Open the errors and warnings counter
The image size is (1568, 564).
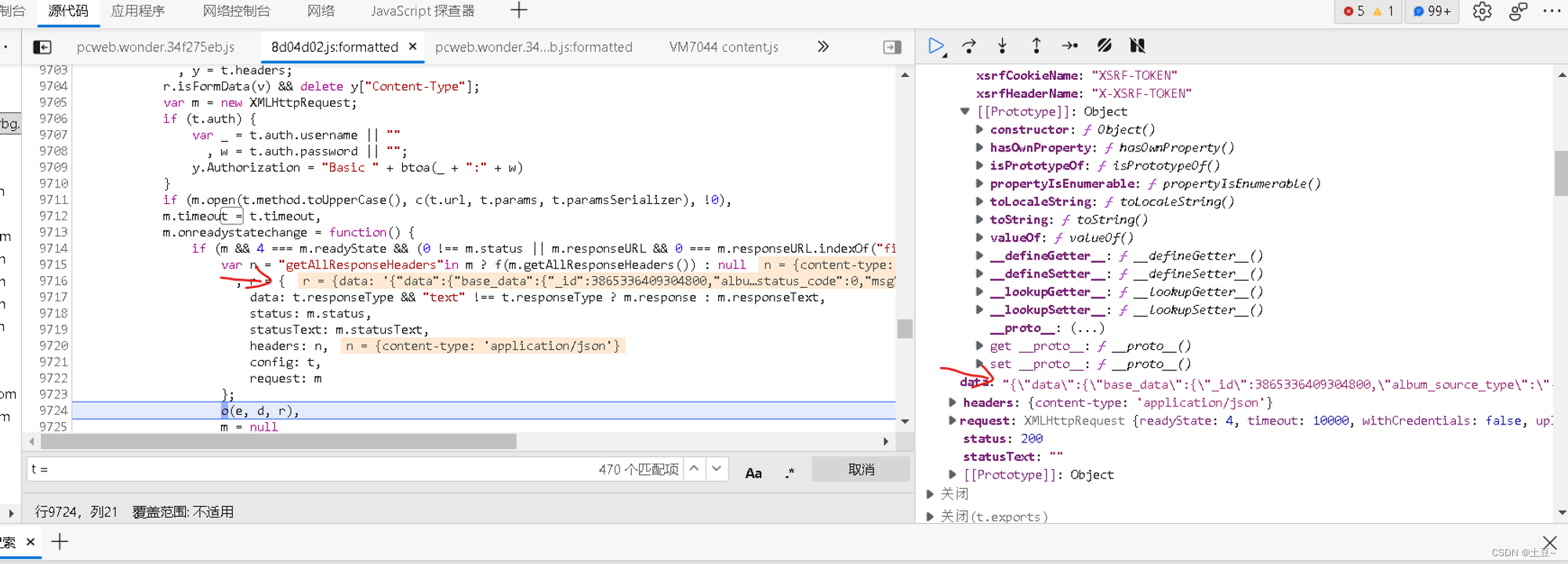pyautogui.click(x=1368, y=11)
